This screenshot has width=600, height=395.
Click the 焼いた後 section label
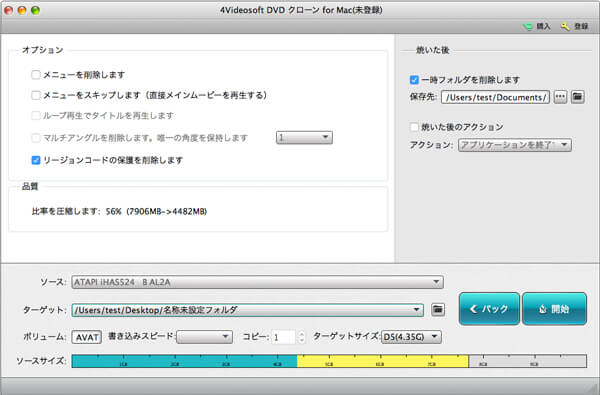[432, 50]
